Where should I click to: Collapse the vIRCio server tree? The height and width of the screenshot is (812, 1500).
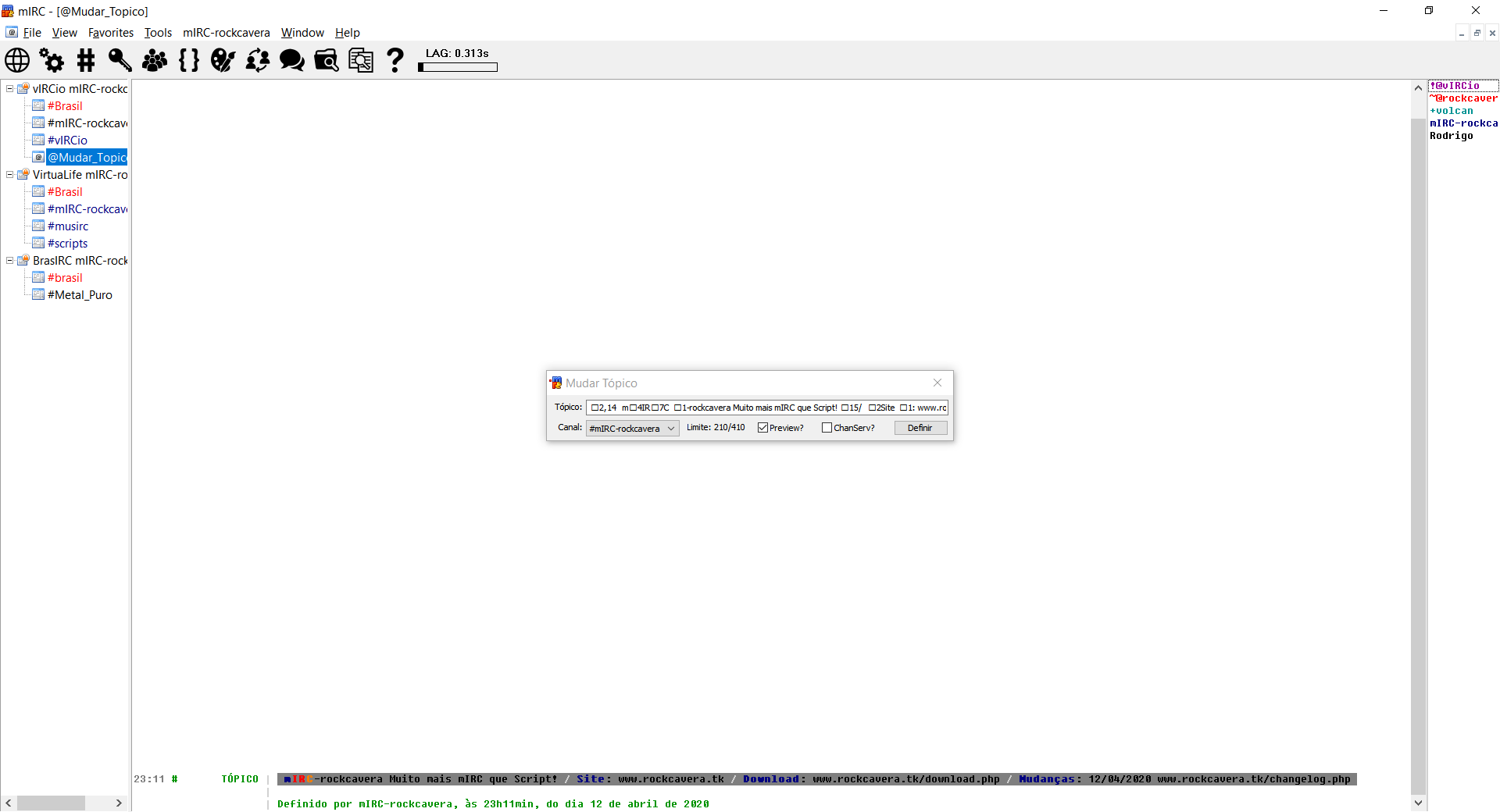coord(9,88)
